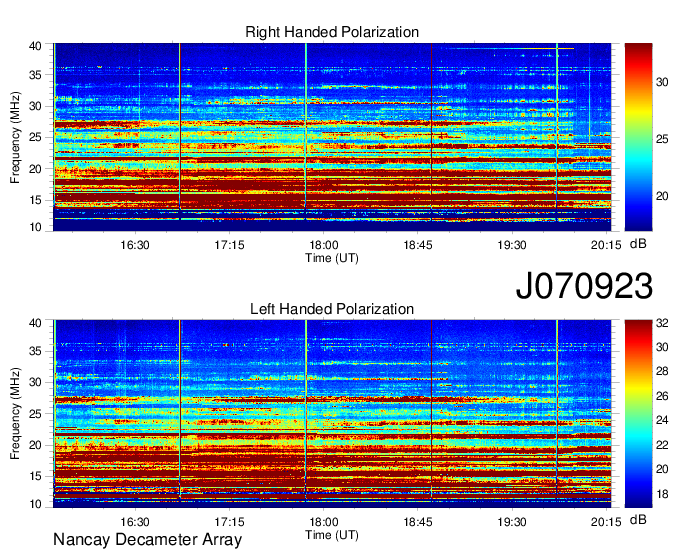The image size is (680, 552).
Task: Click the 30 dB value on top color bar
Action: [x=662, y=82]
